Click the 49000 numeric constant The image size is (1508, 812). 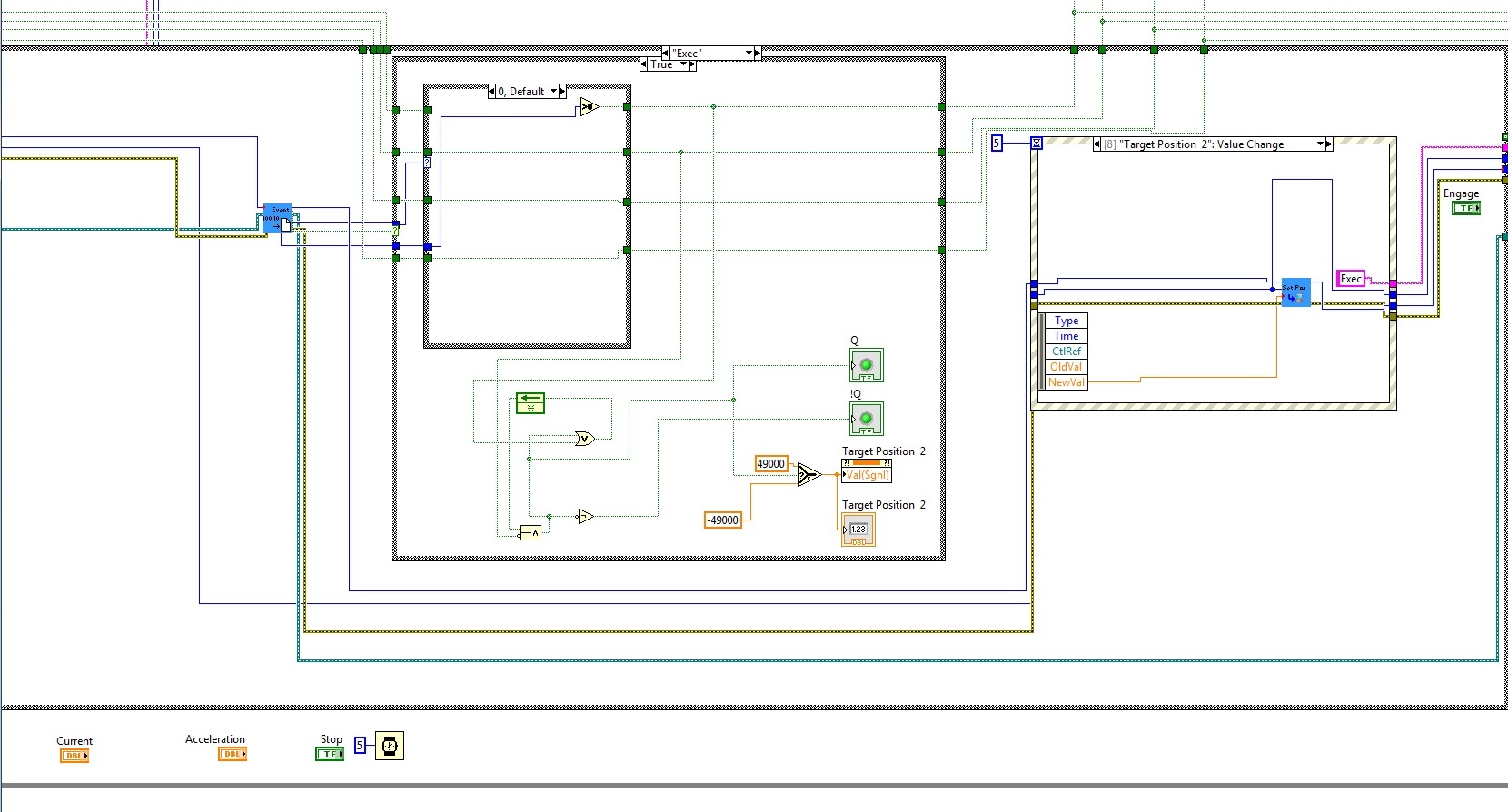771,464
